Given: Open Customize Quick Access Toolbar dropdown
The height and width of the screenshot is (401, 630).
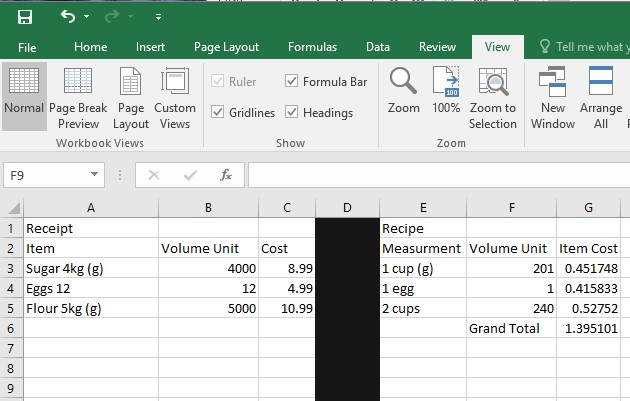Looking at the screenshot, I should 159,18.
